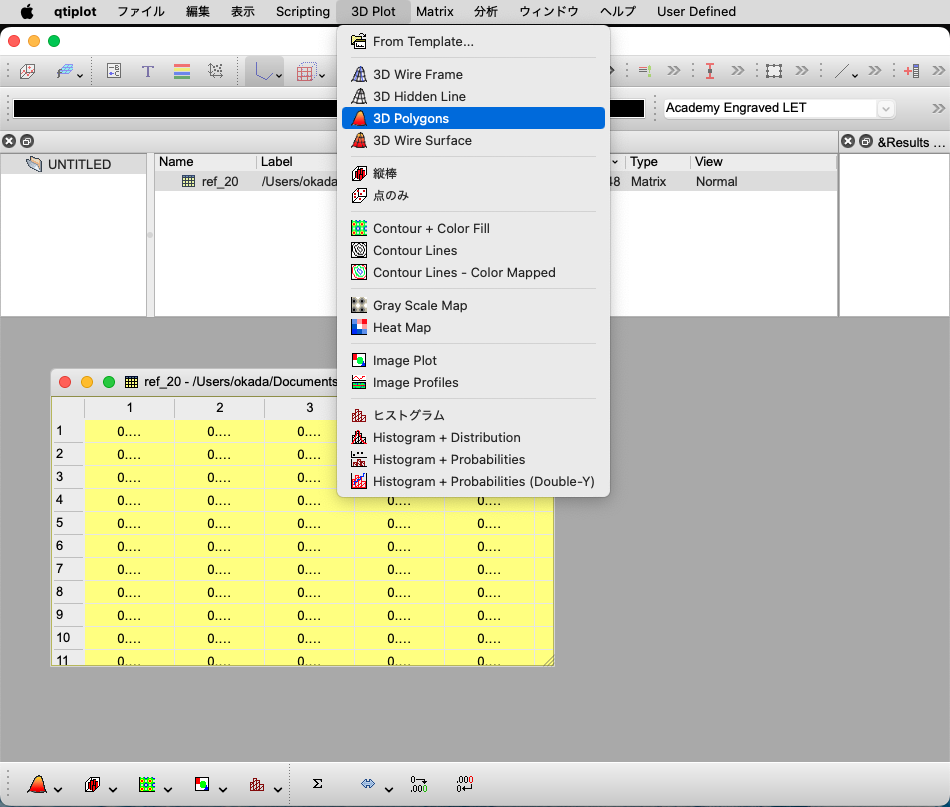The width and height of the screenshot is (950, 807).
Task: Open the User Defined menu
Action: pyautogui.click(x=696, y=12)
